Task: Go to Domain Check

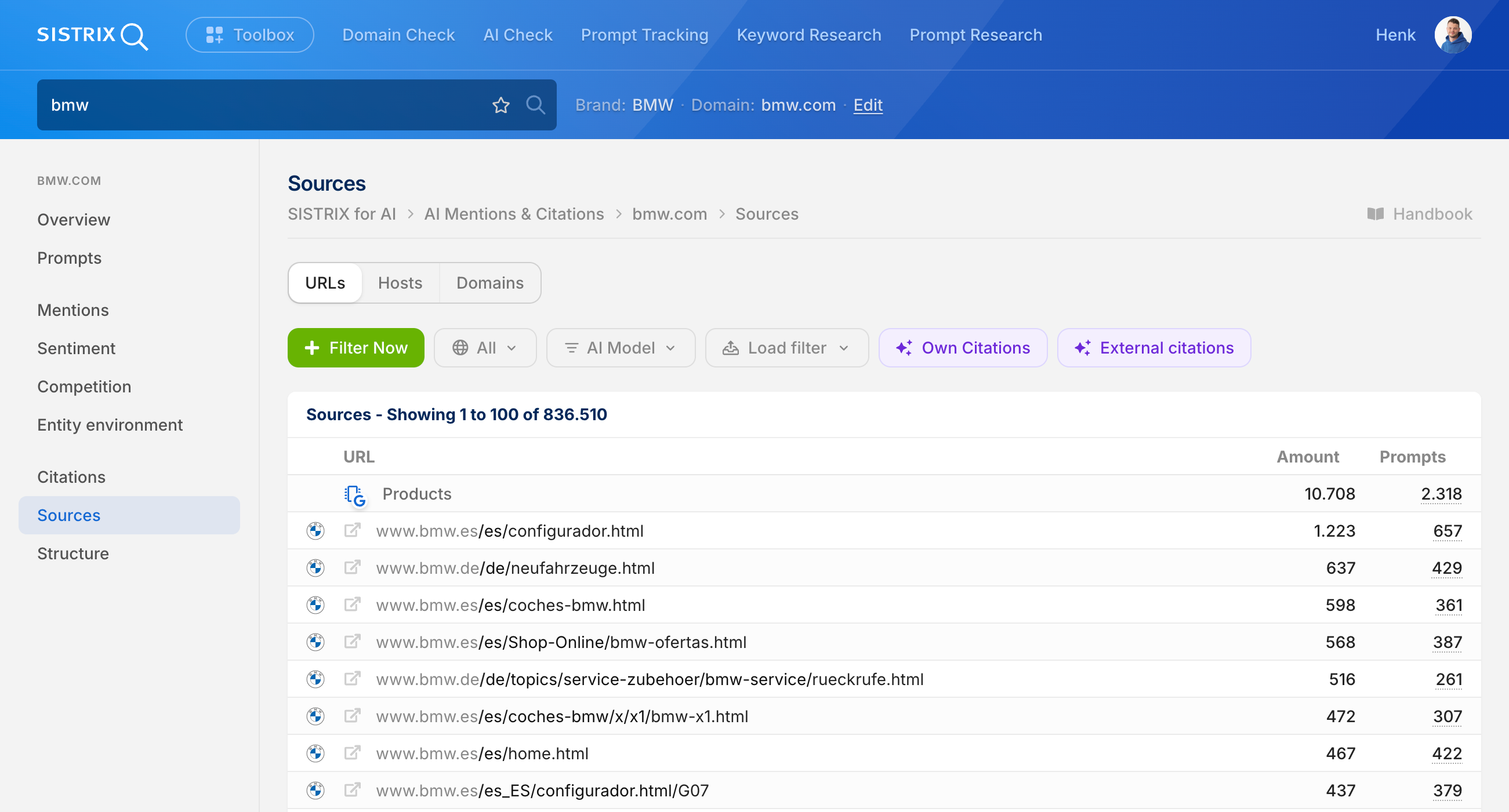Action: pyautogui.click(x=398, y=35)
